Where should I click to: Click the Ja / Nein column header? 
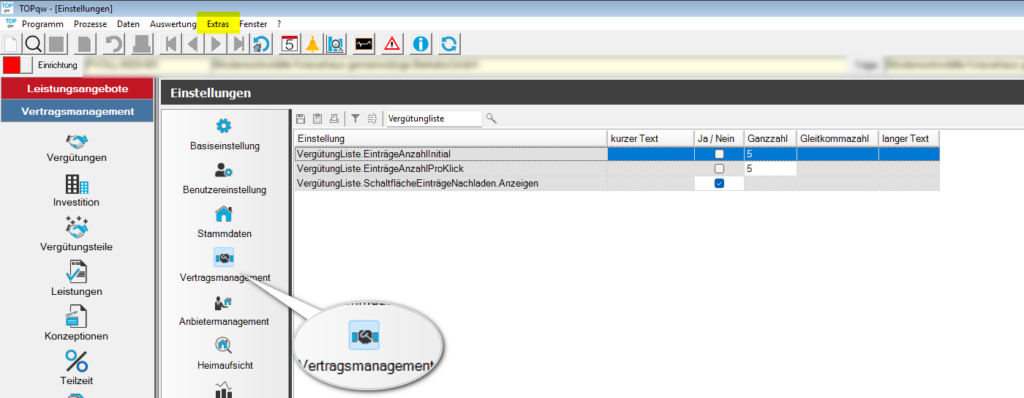719,139
